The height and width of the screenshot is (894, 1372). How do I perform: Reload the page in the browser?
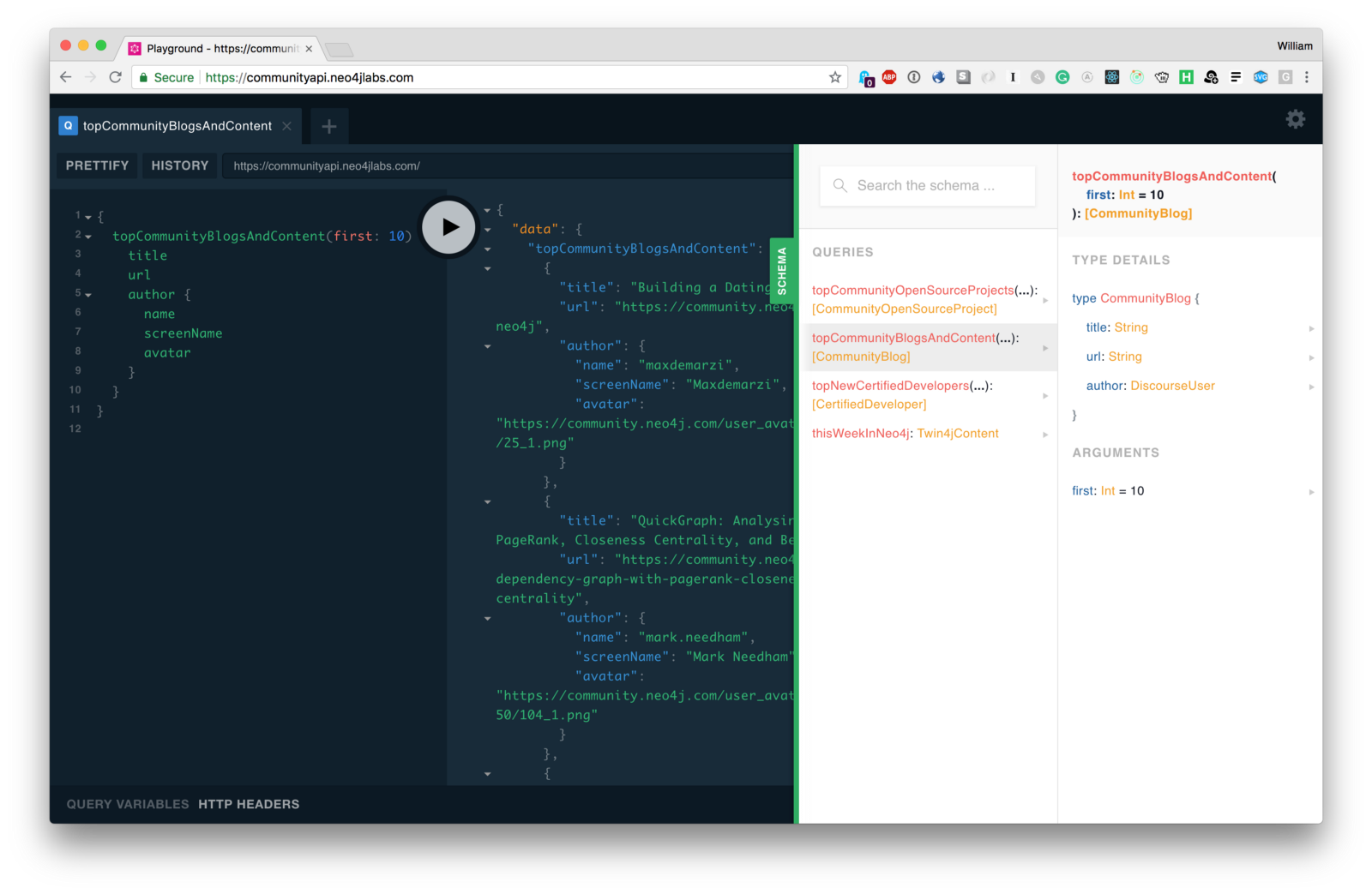[116, 77]
